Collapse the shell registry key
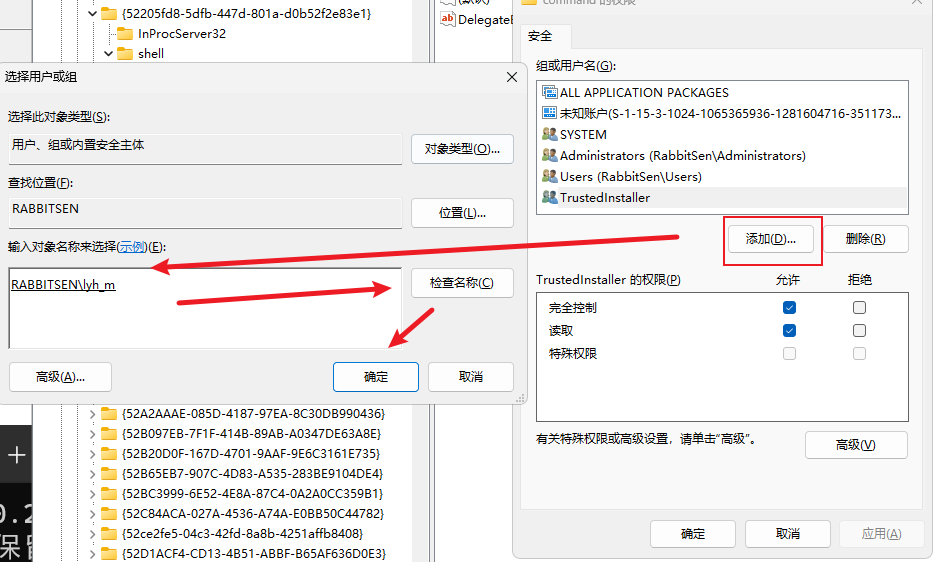 tap(108, 54)
